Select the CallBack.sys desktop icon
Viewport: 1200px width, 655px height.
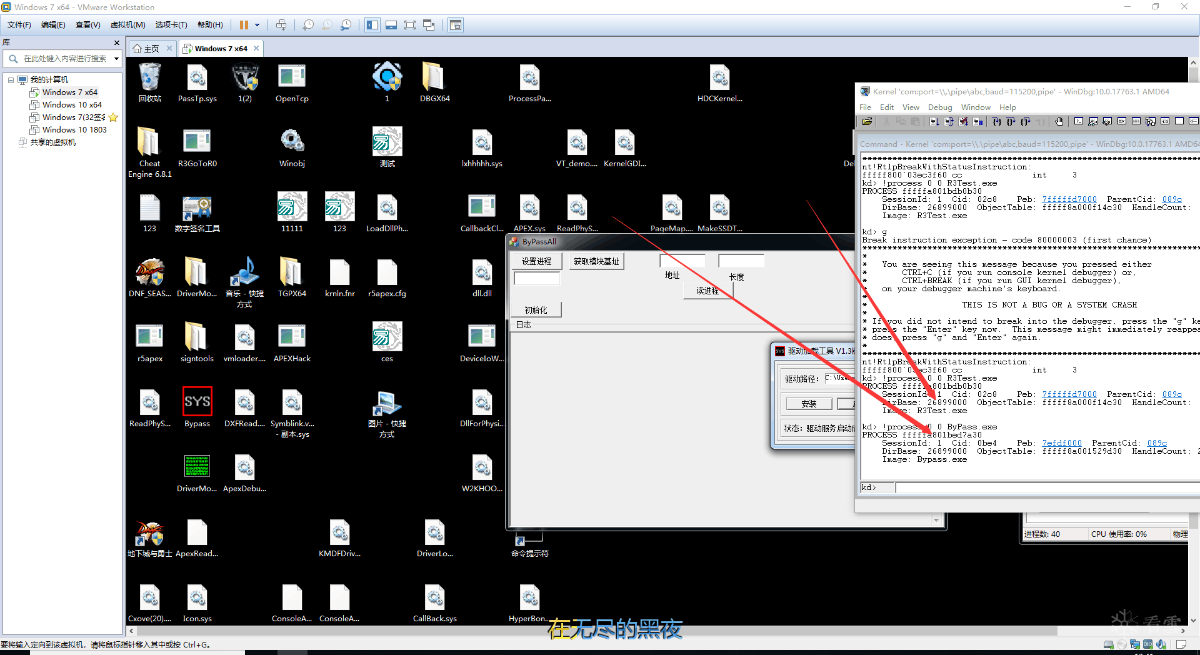click(x=435, y=603)
